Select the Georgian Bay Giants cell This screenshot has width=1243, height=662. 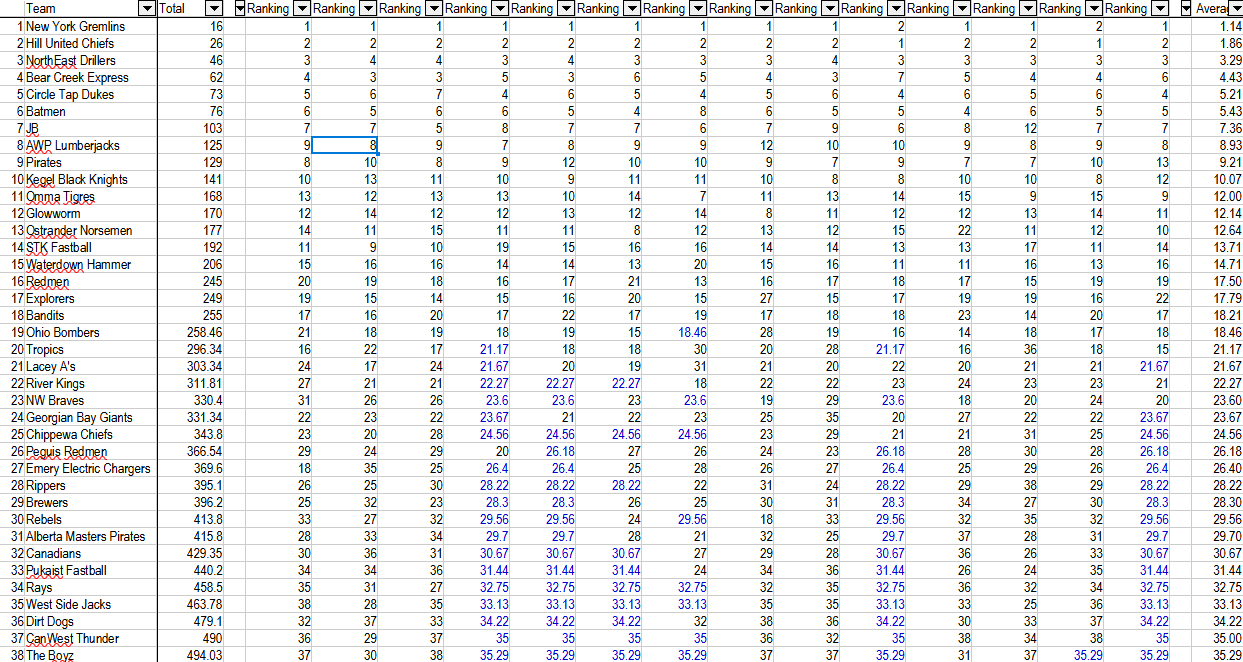pos(79,417)
